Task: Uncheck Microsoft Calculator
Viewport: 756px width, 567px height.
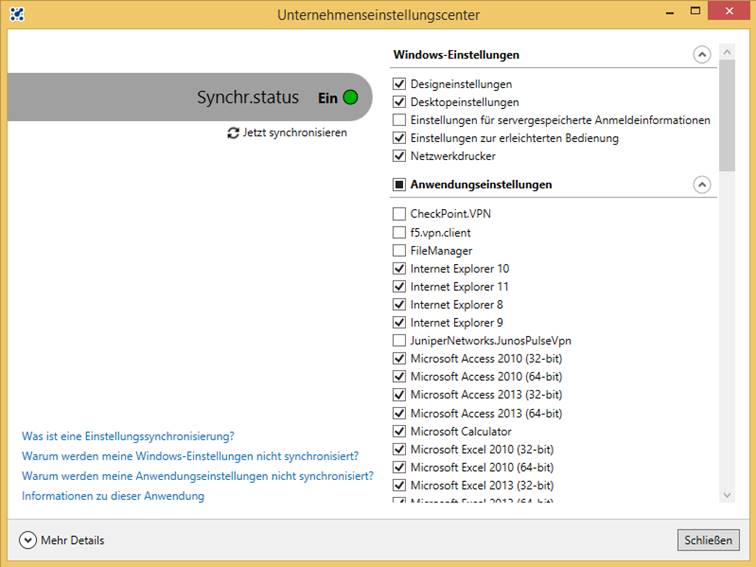Action: (399, 431)
